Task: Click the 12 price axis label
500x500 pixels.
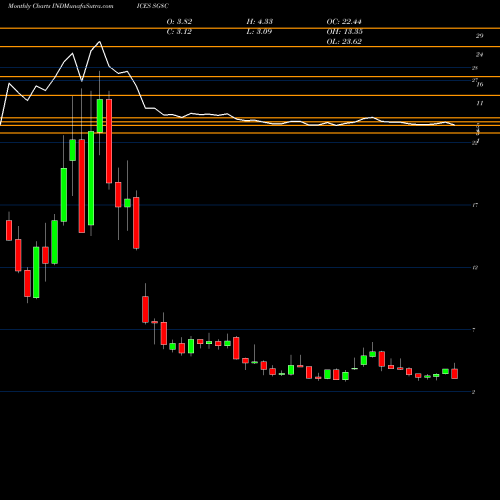Action: click(475, 268)
